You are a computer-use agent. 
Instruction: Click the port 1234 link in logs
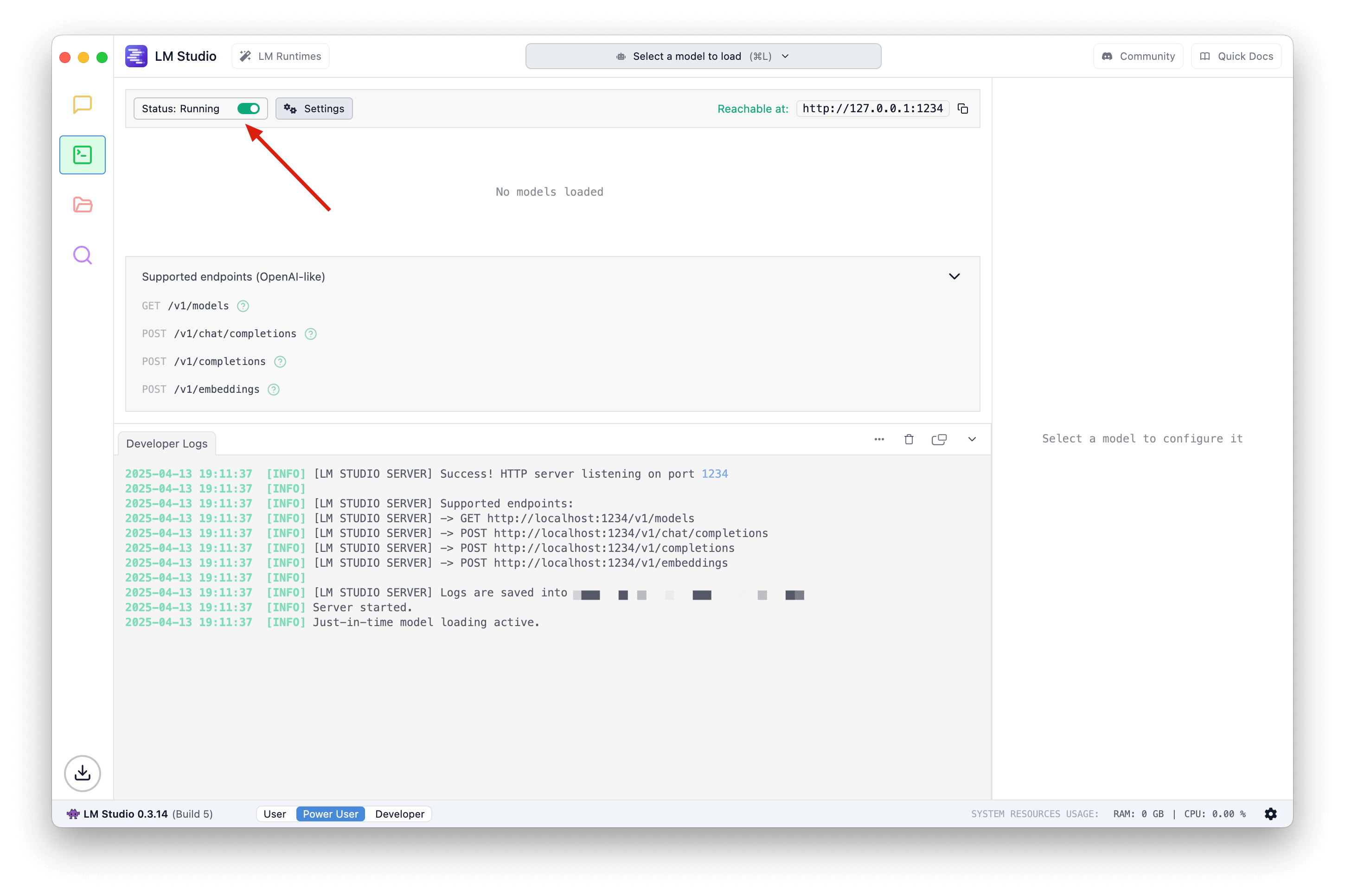click(714, 474)
